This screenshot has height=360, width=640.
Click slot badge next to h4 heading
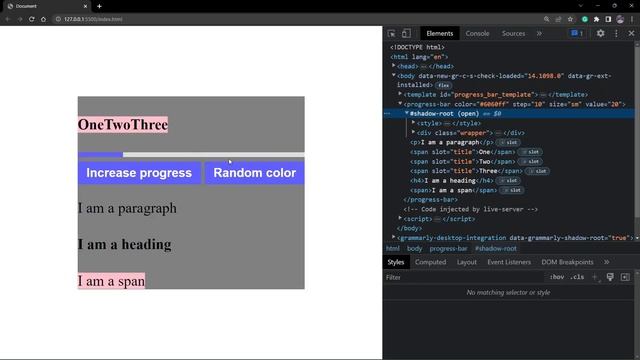(509, 180)
